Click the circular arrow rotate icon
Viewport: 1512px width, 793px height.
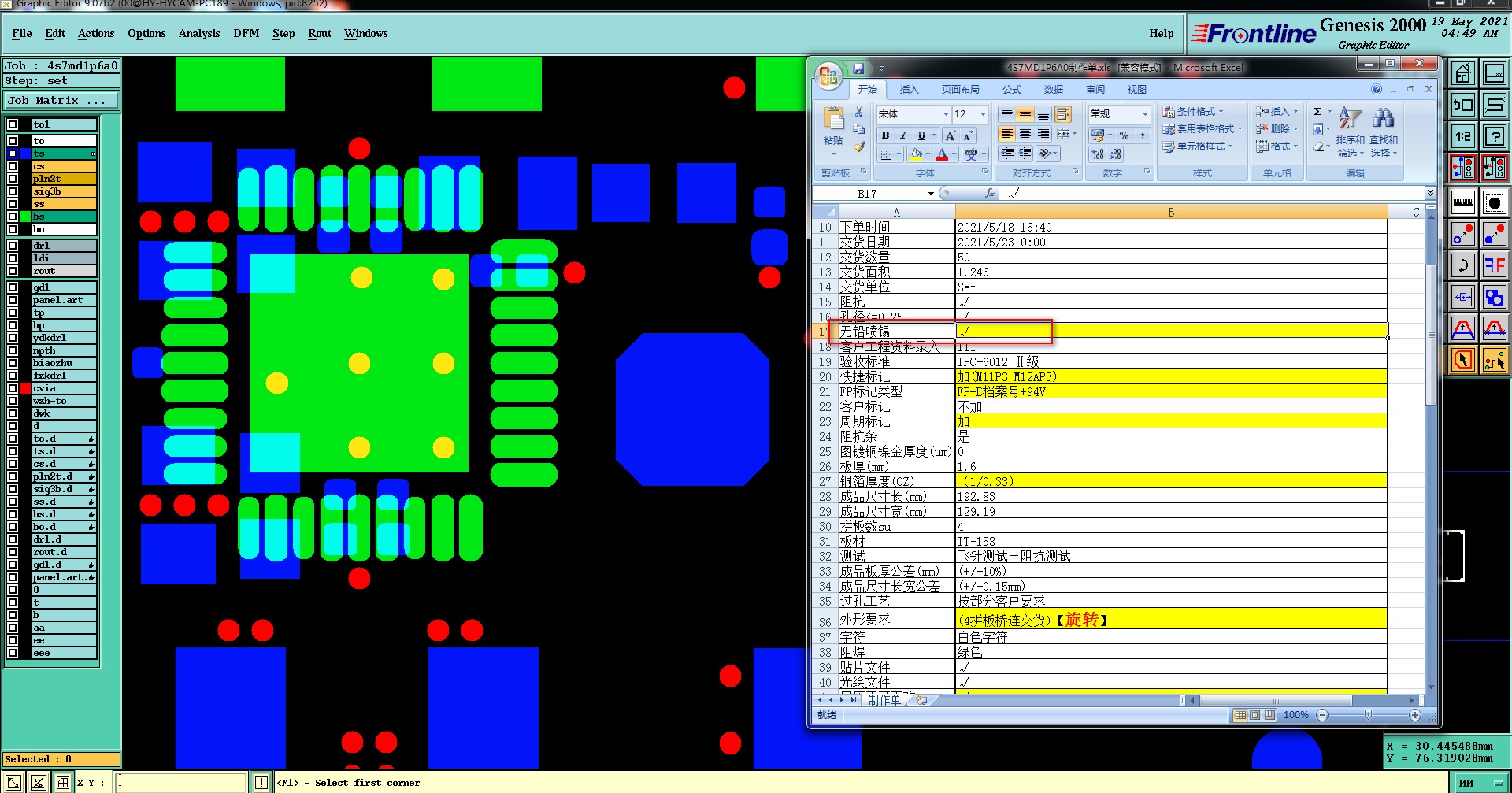[x=1463, y=265]
